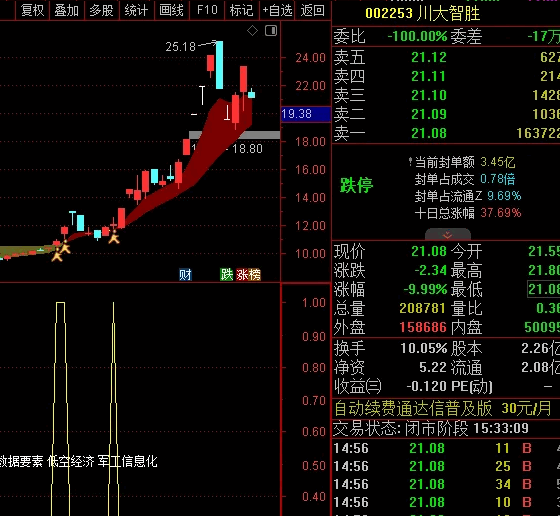Click 十日总涨幅 37.69% value

[501, 213]
